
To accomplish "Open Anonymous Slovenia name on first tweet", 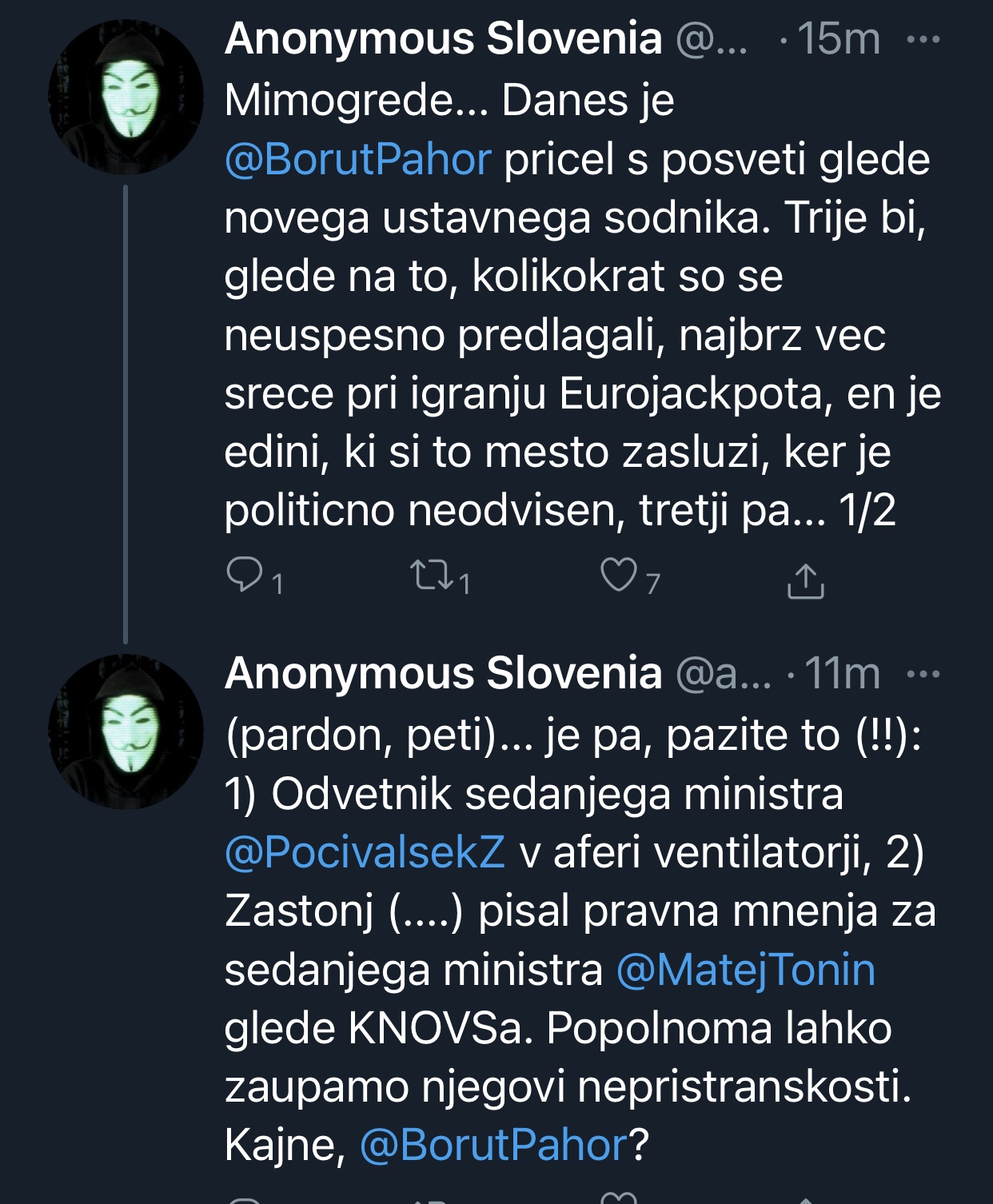I will 444,38.
